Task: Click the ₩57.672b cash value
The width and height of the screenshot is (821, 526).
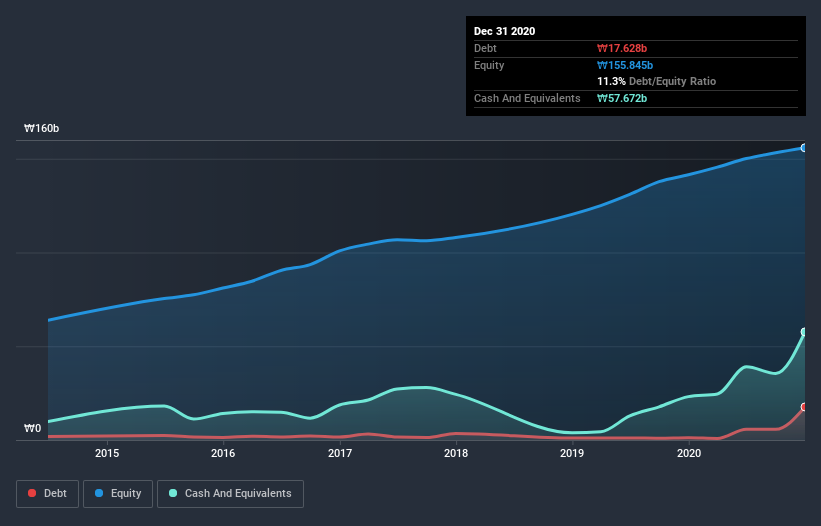Action: 622,98
